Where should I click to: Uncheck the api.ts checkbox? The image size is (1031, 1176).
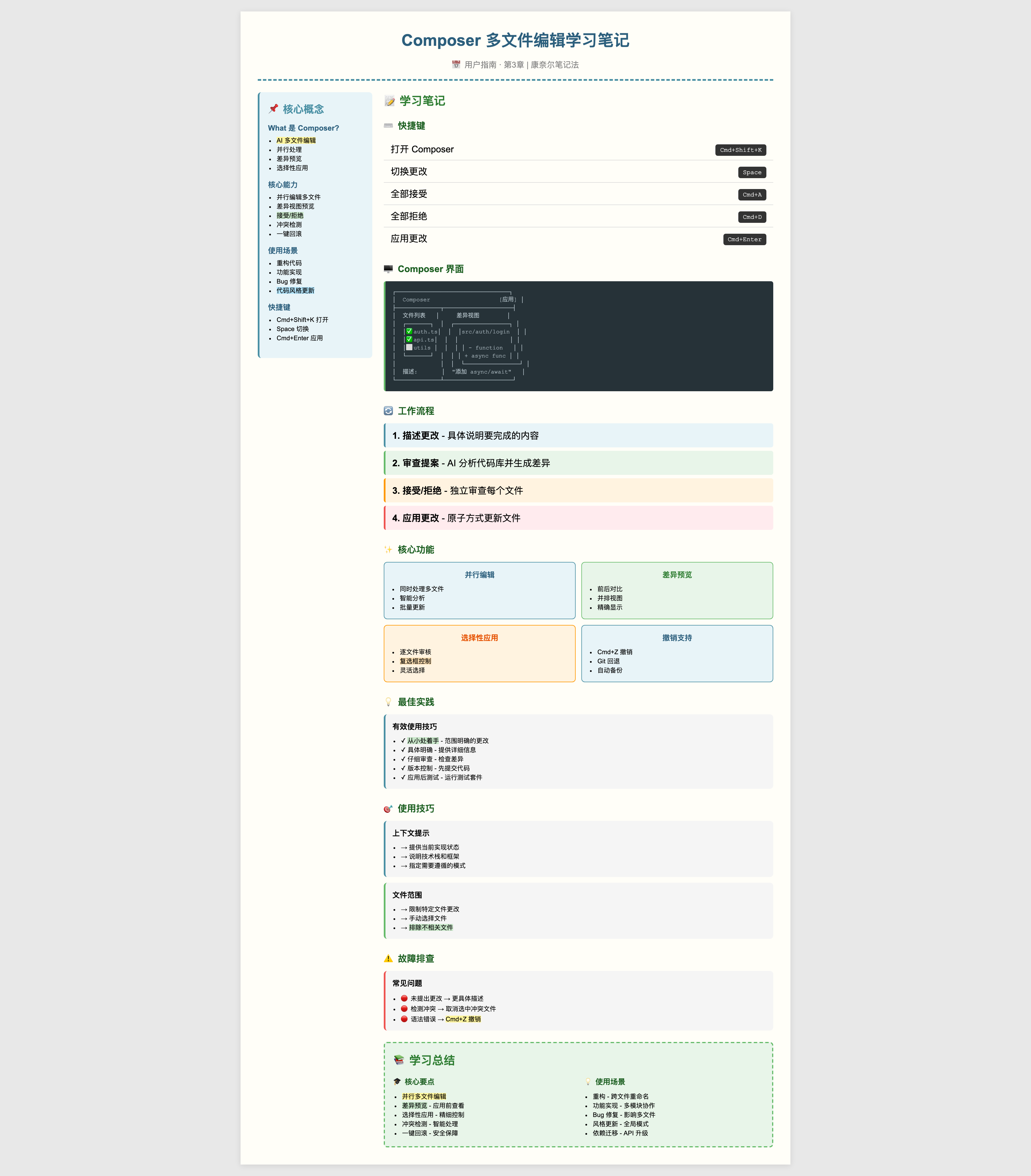[409, 339]
